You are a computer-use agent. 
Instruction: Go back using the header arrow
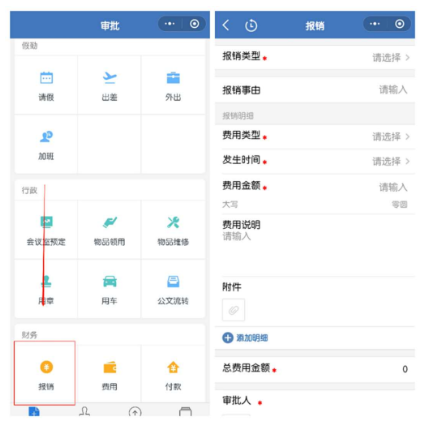point(226,25)
